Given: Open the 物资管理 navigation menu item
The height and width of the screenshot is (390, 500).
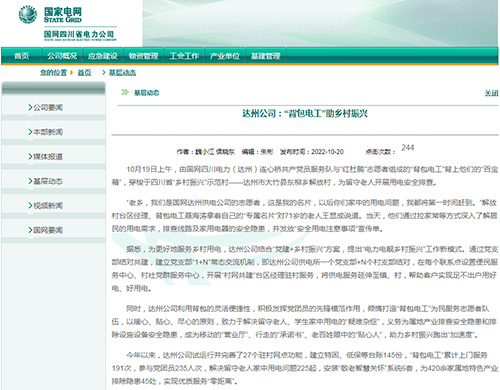Looking at the screenshot, I should 143,56.
